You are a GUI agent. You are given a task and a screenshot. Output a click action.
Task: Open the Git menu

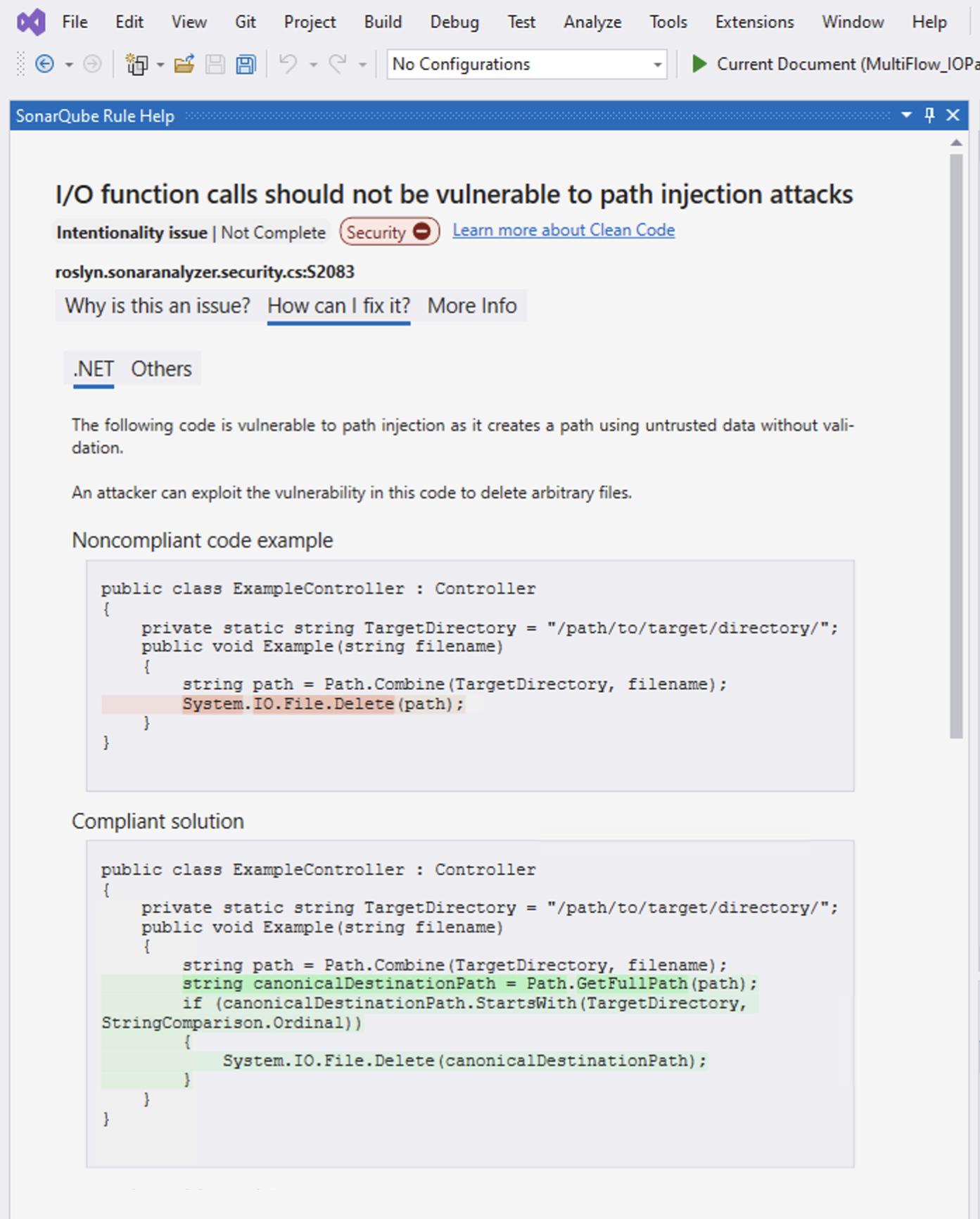(246, 22)
